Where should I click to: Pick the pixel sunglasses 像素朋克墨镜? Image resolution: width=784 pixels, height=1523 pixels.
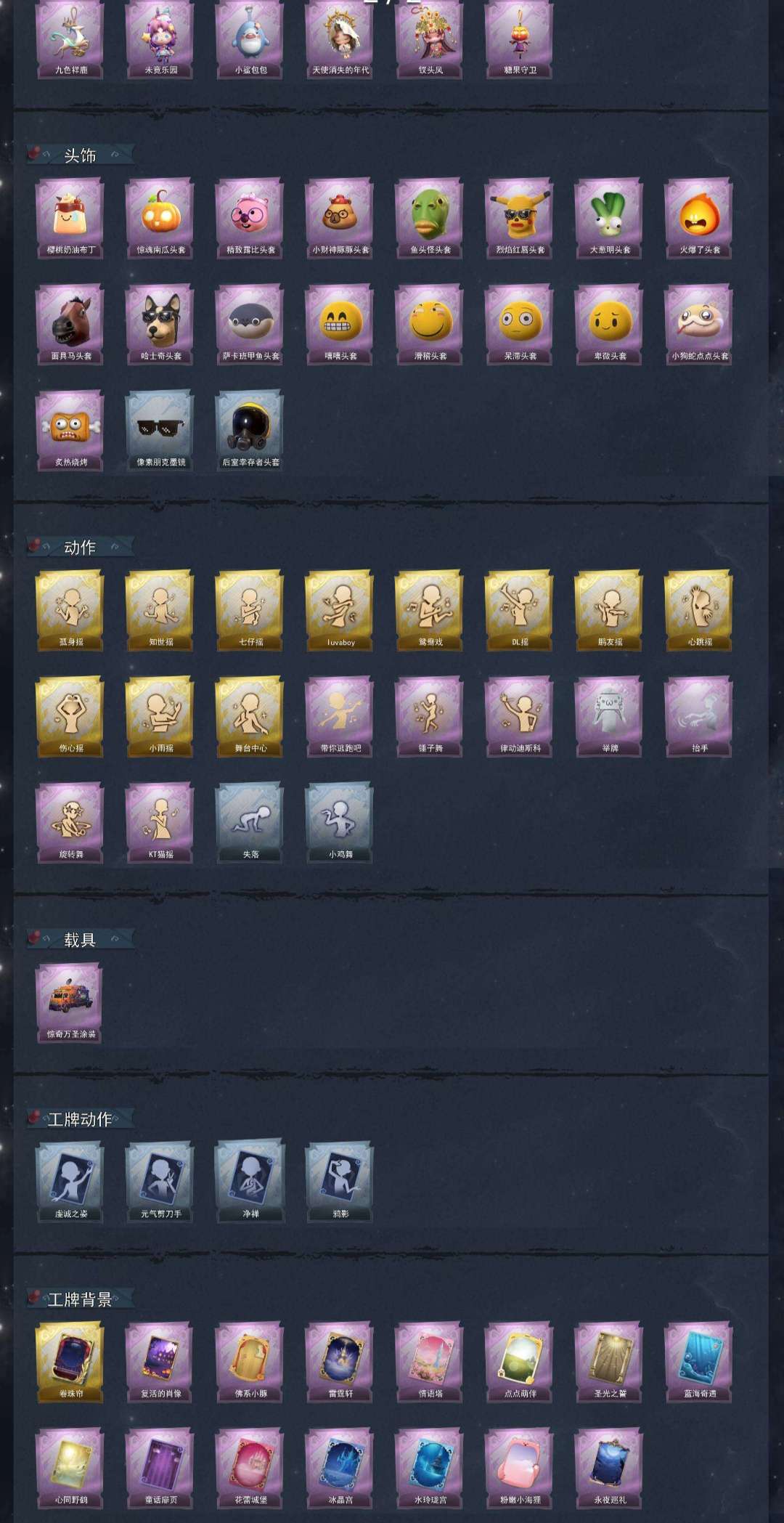tap(160, 431)
